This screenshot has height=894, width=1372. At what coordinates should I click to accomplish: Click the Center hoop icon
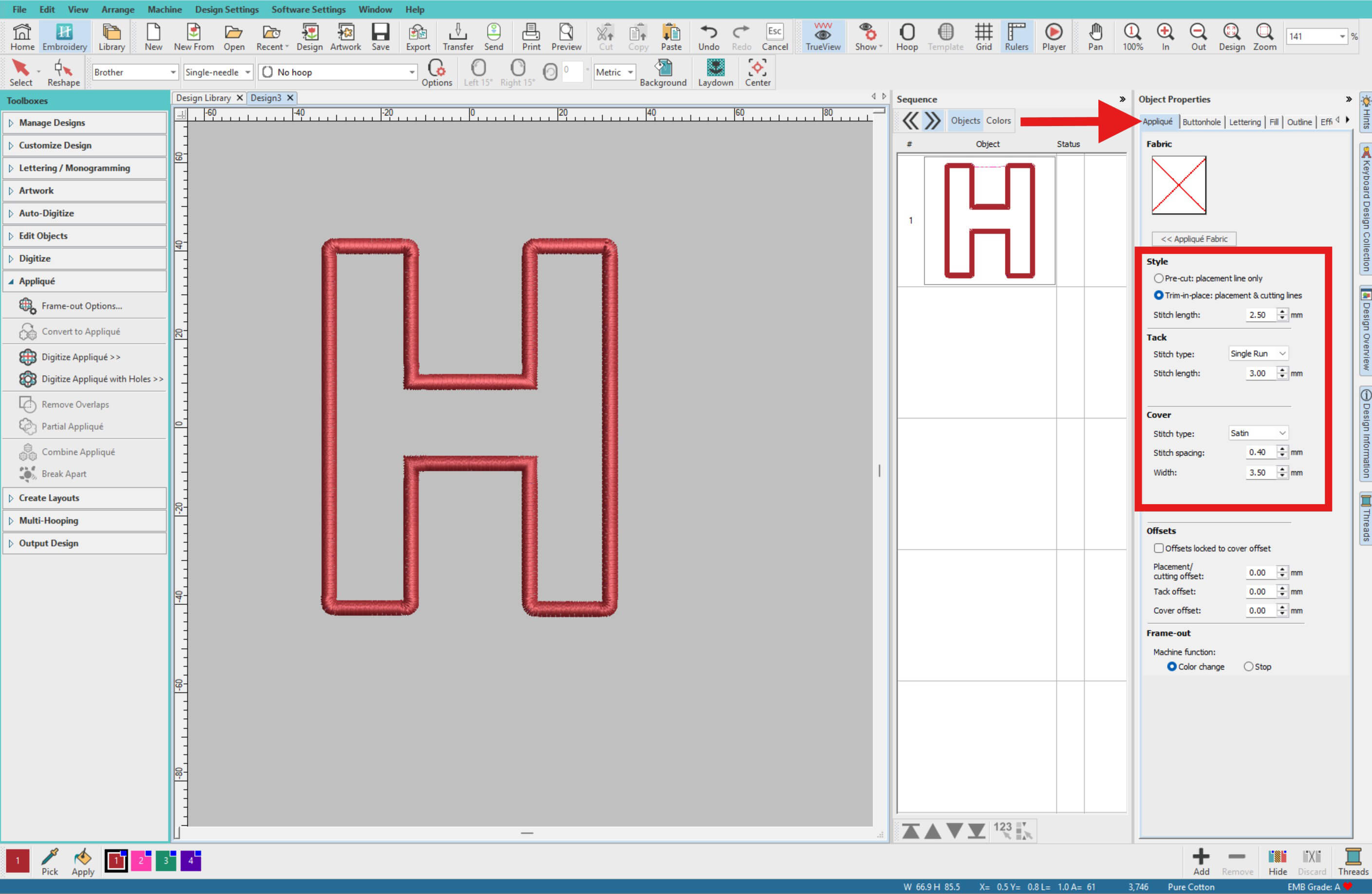(758, 73)
